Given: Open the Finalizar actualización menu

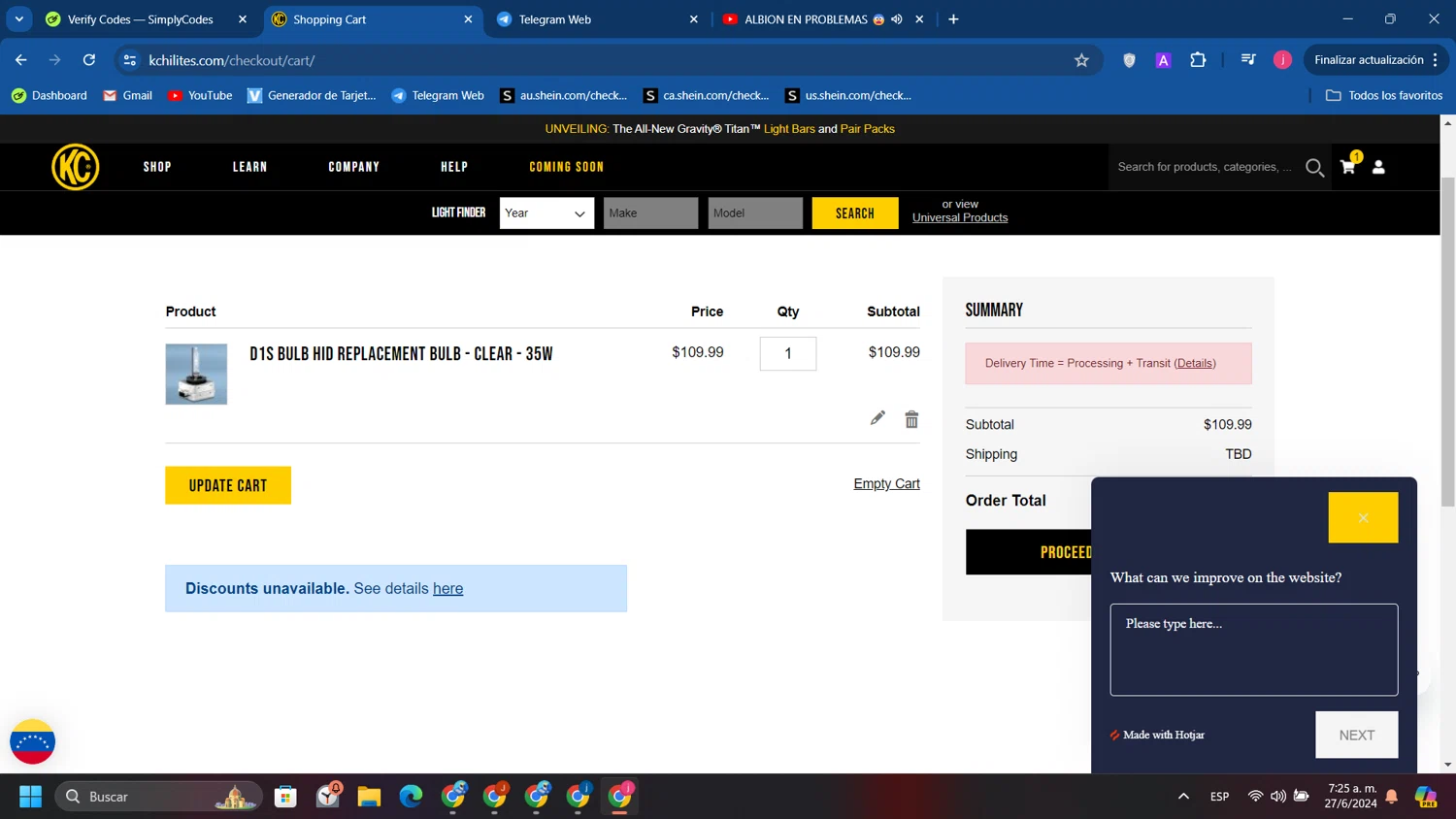Looking at the screenshot, I should 1376,60.
